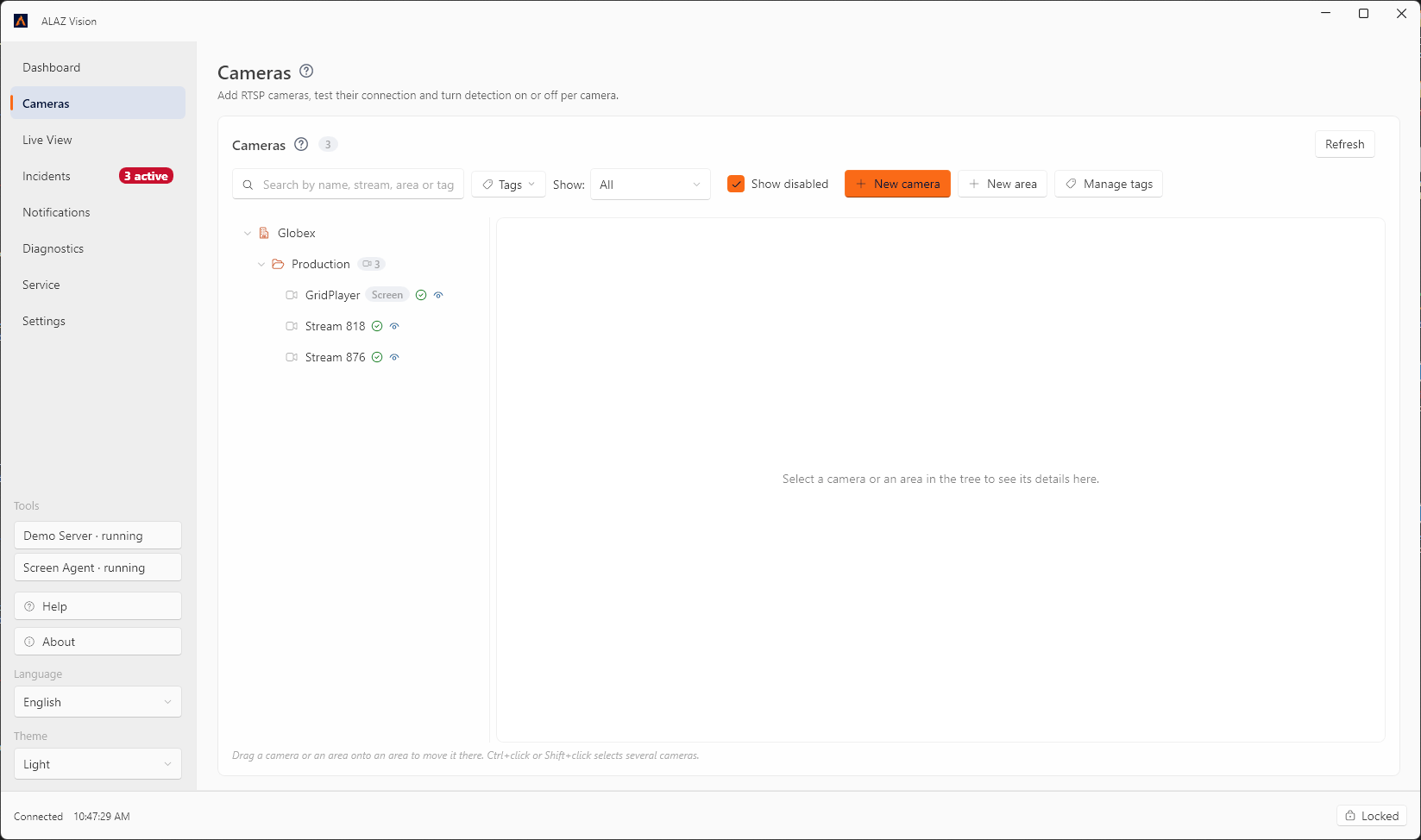Uncheck the Show disabled checkbox
The height and width of the screenshot is (840, 1421).
point(736,184)
